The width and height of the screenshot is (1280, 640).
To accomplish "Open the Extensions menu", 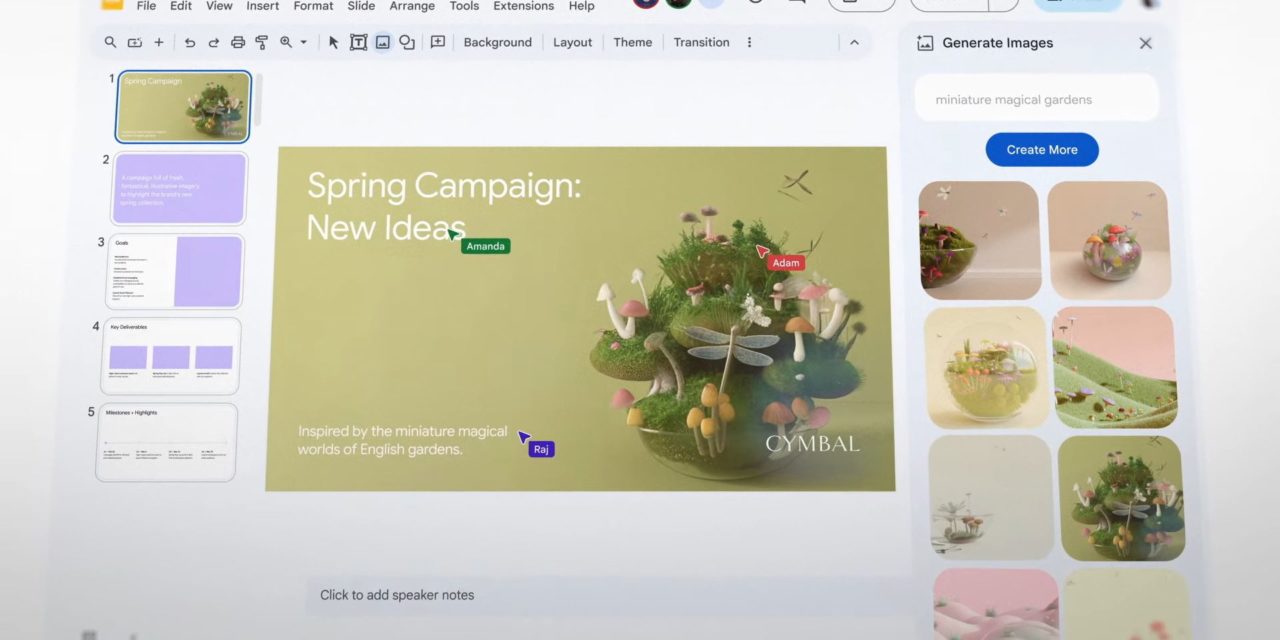I will point(523,6).
